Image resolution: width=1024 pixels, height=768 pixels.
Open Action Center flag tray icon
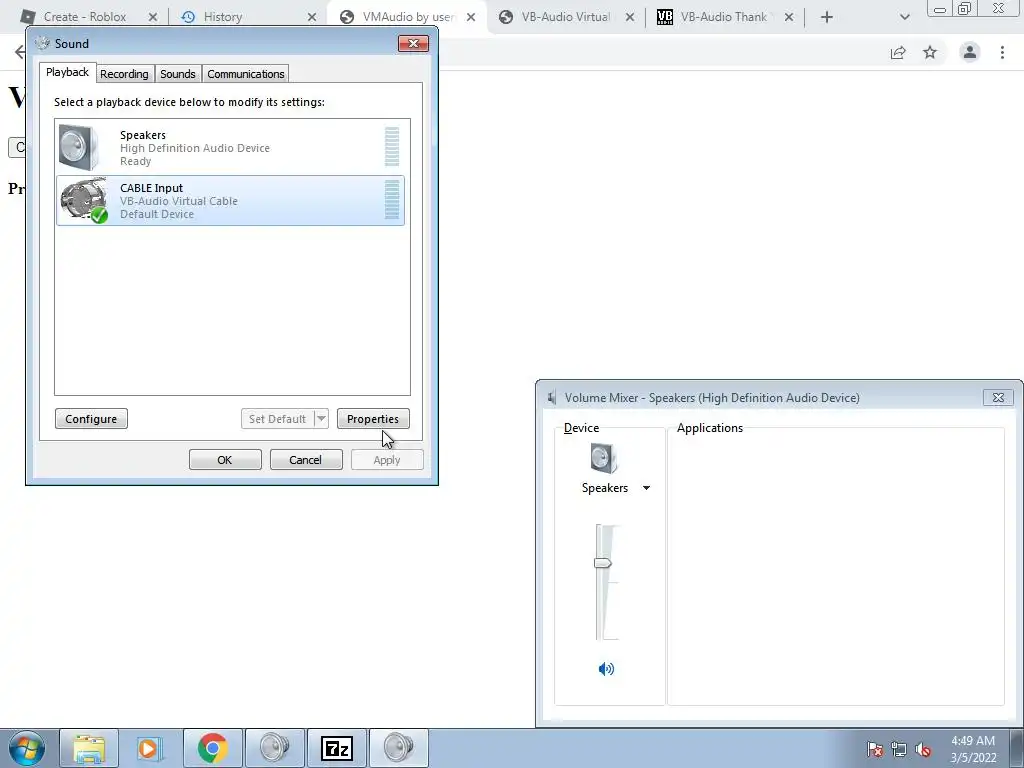[875, 749]
